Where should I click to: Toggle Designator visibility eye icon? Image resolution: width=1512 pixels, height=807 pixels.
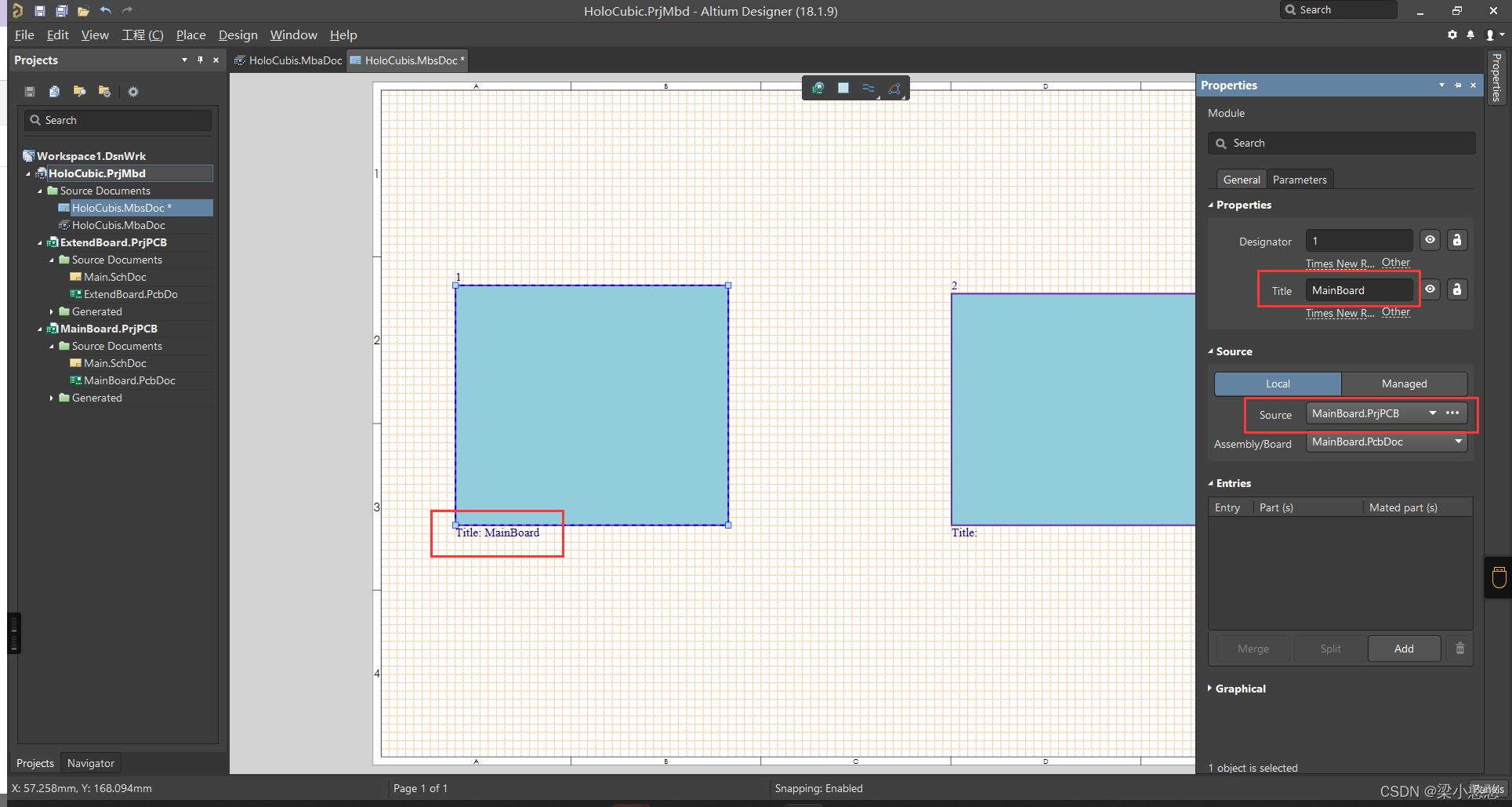coord(1430,240)
